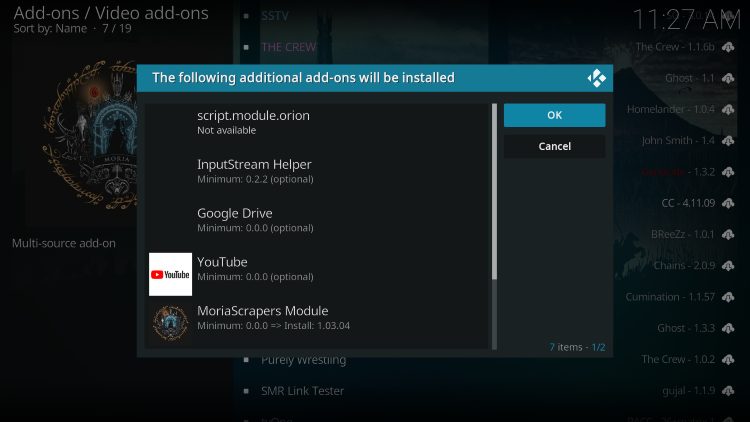The height and width of the screenshot is (422, 750).
Task: Click the Chains - 2.0.9 version label
Action: click(684, 266)
